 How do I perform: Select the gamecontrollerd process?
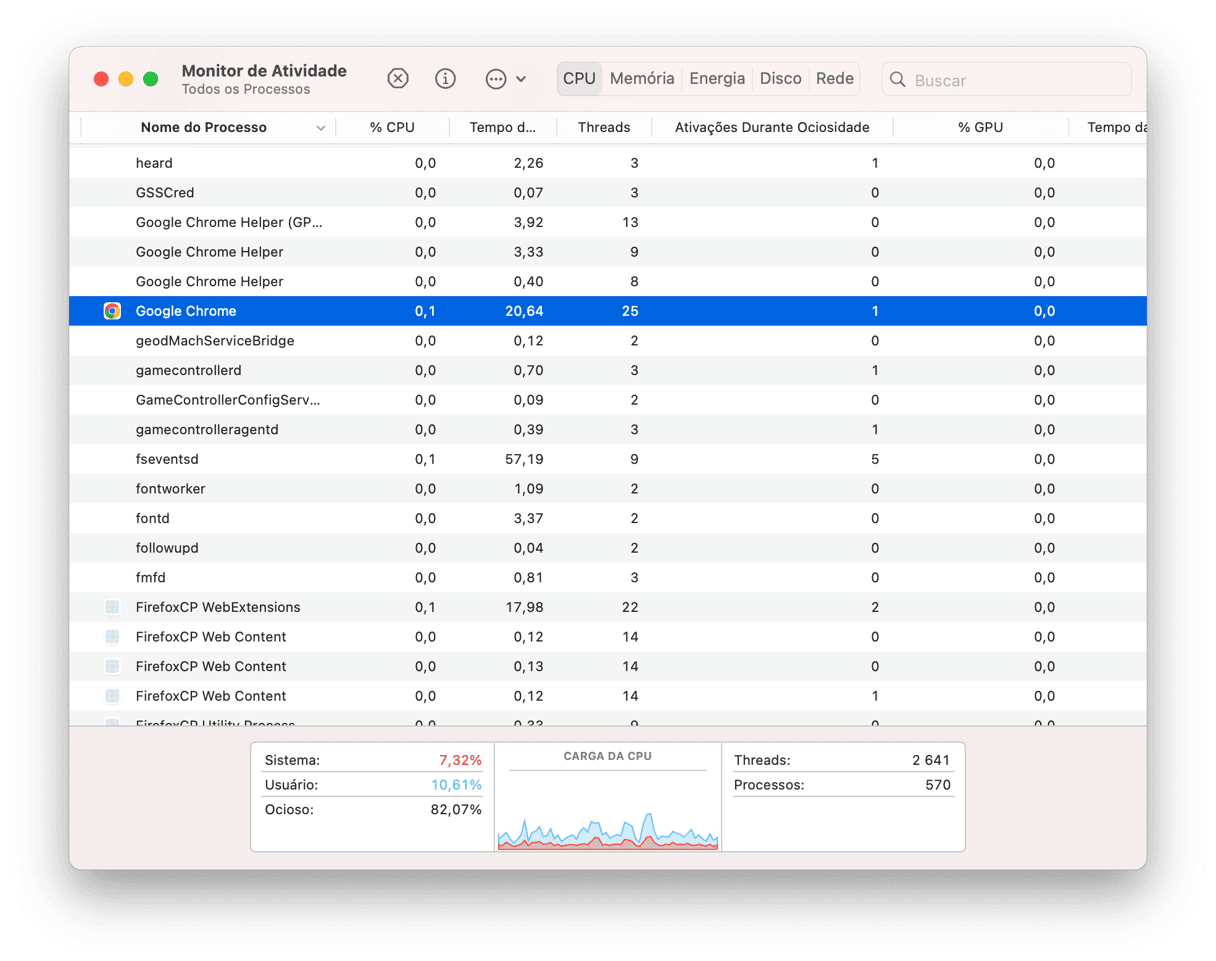[608, 370]
